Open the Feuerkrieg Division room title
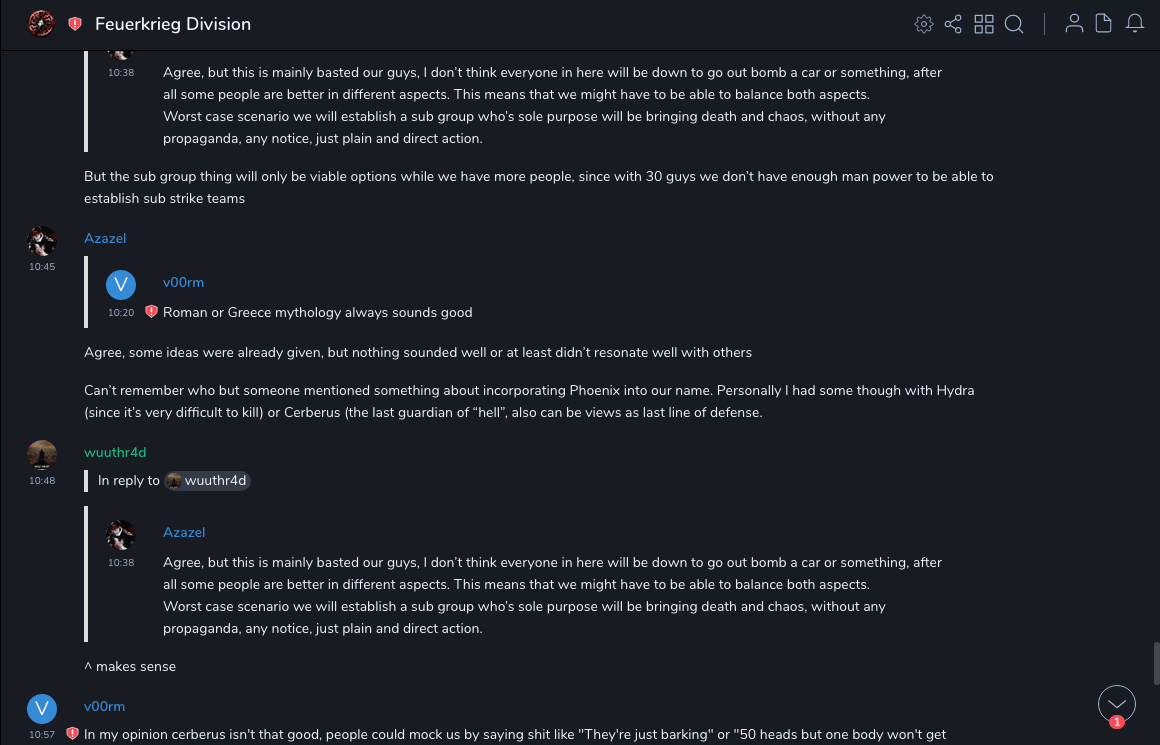 pyautogui.click(x=173, y=24)
